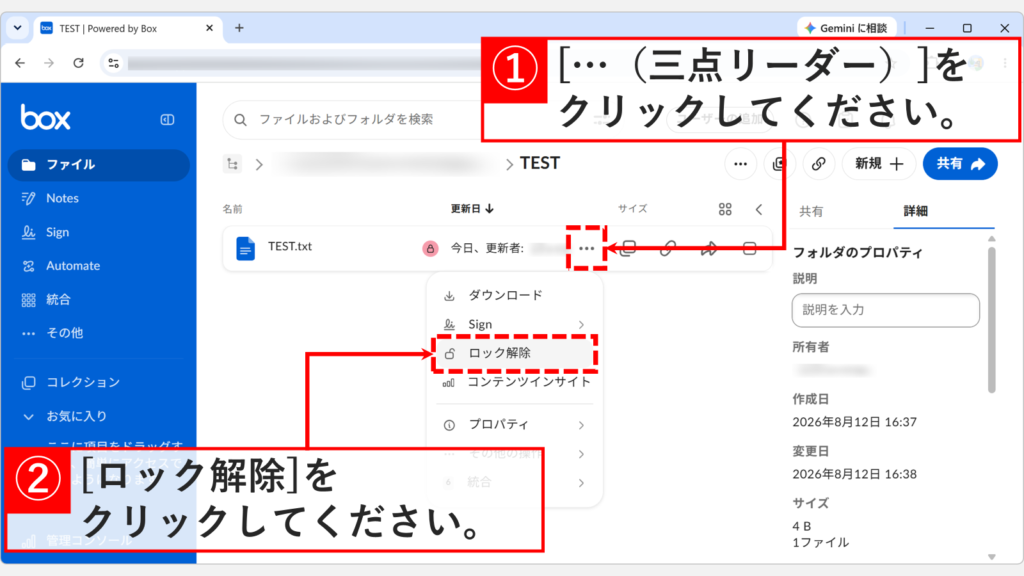Click the lock badge on TEST.txt

[x=430, y=248]
